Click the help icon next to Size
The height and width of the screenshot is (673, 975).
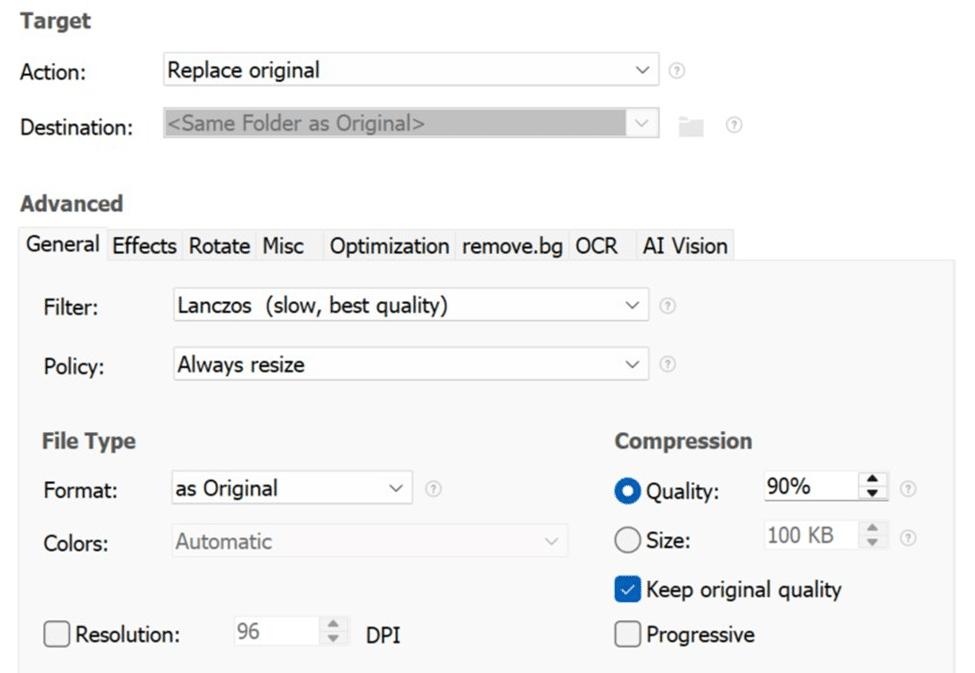pyautogui.click(x=908, y=540)
